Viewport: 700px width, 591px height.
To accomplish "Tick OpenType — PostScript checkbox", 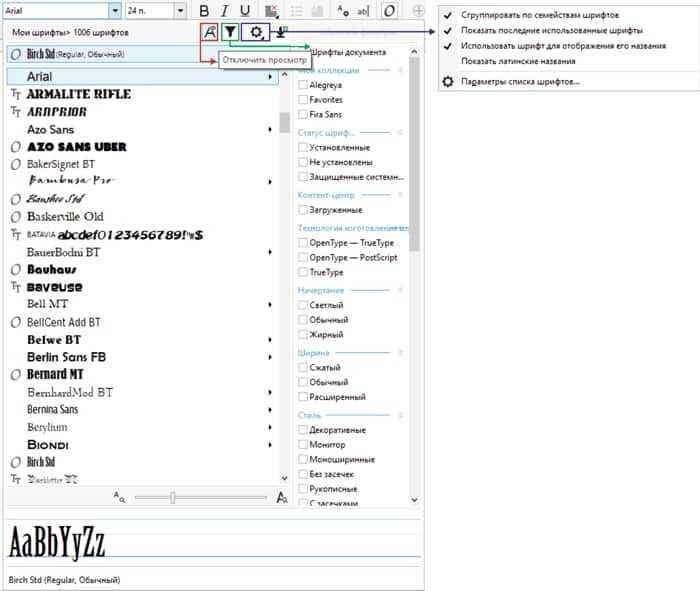I will point(303,257).
